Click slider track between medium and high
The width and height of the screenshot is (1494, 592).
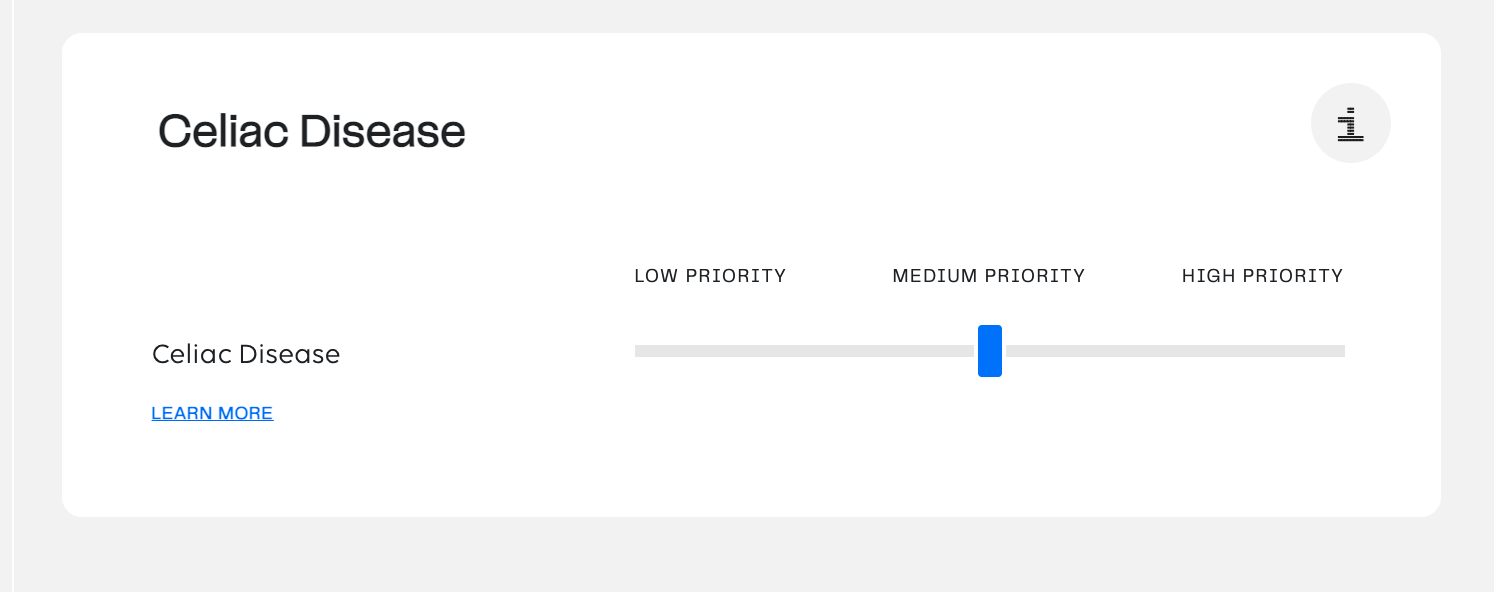(x=1175, y=351)
